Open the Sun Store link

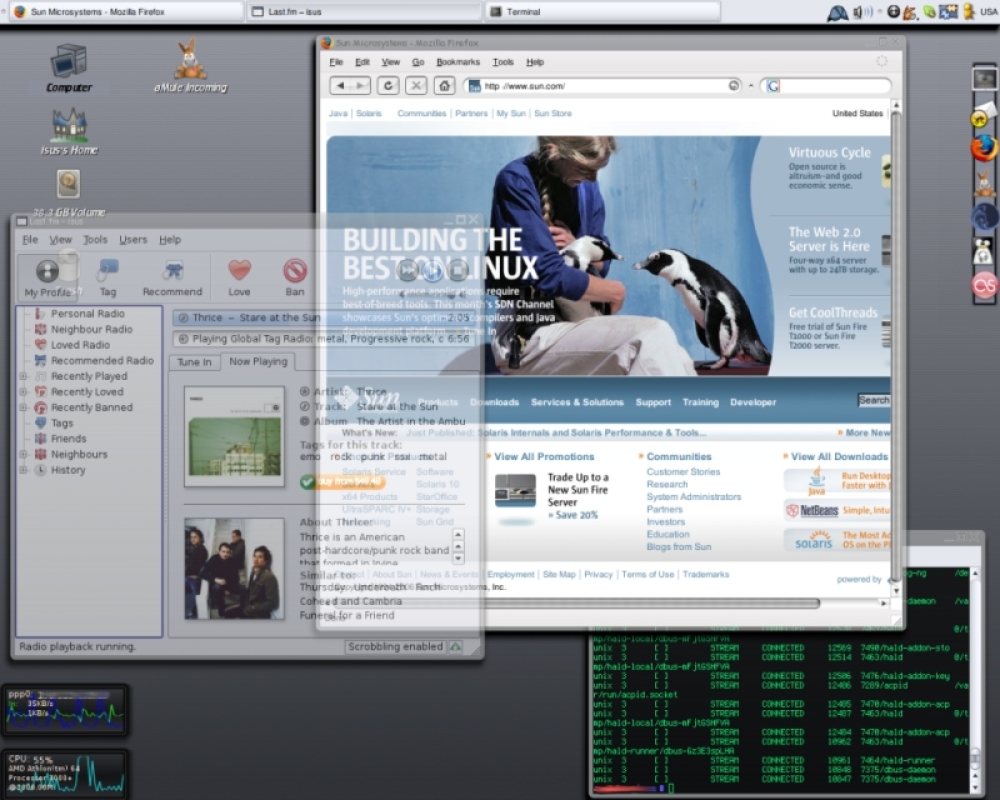553,113
